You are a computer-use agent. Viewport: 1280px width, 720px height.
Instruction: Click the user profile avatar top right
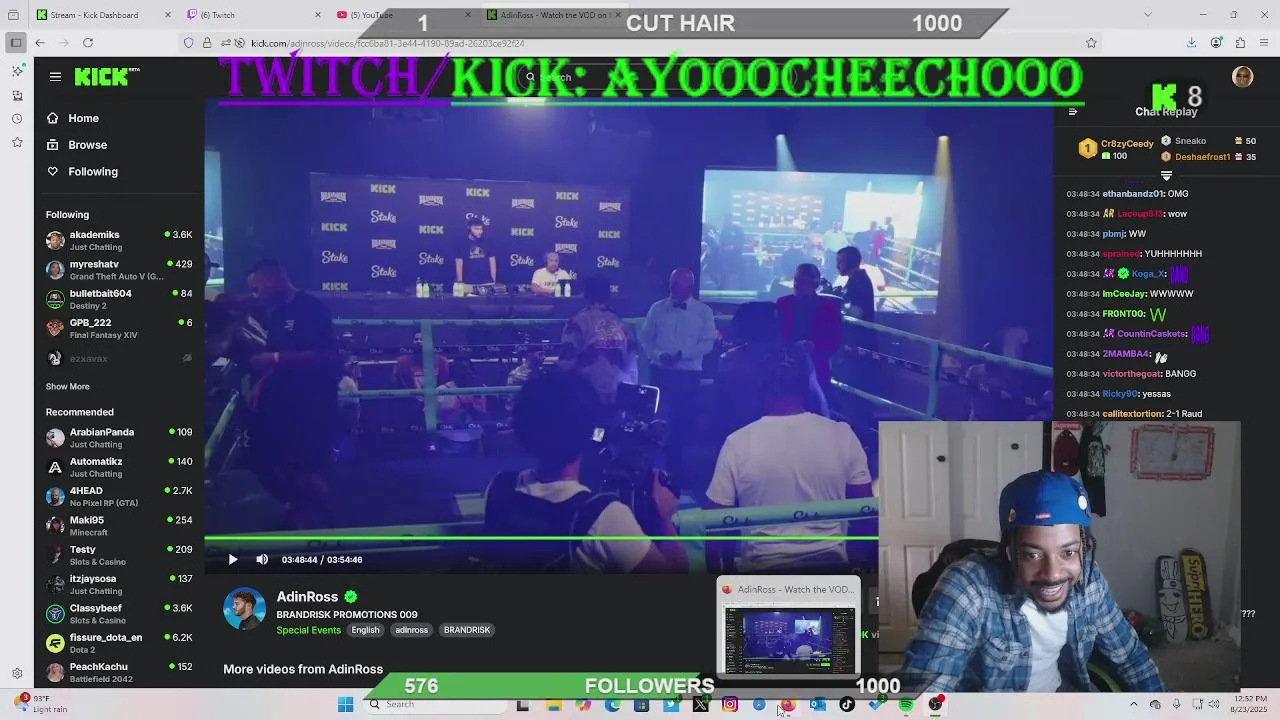pos(1243,77)
